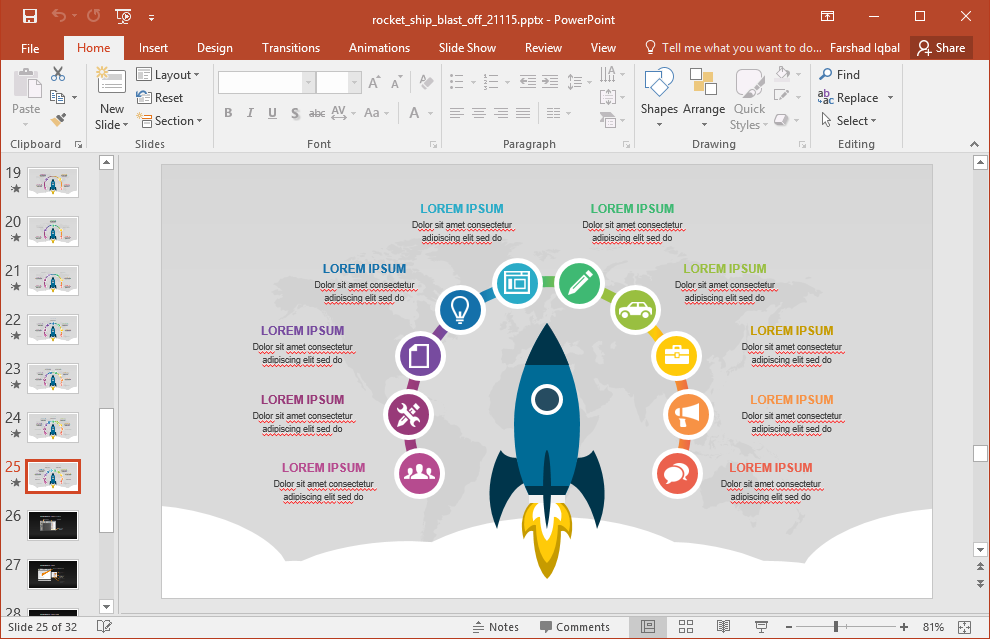The width and height of the screenshot is (990, 639).
Task: Click the Cut scissors icon
Action: [x=58, y=74]
